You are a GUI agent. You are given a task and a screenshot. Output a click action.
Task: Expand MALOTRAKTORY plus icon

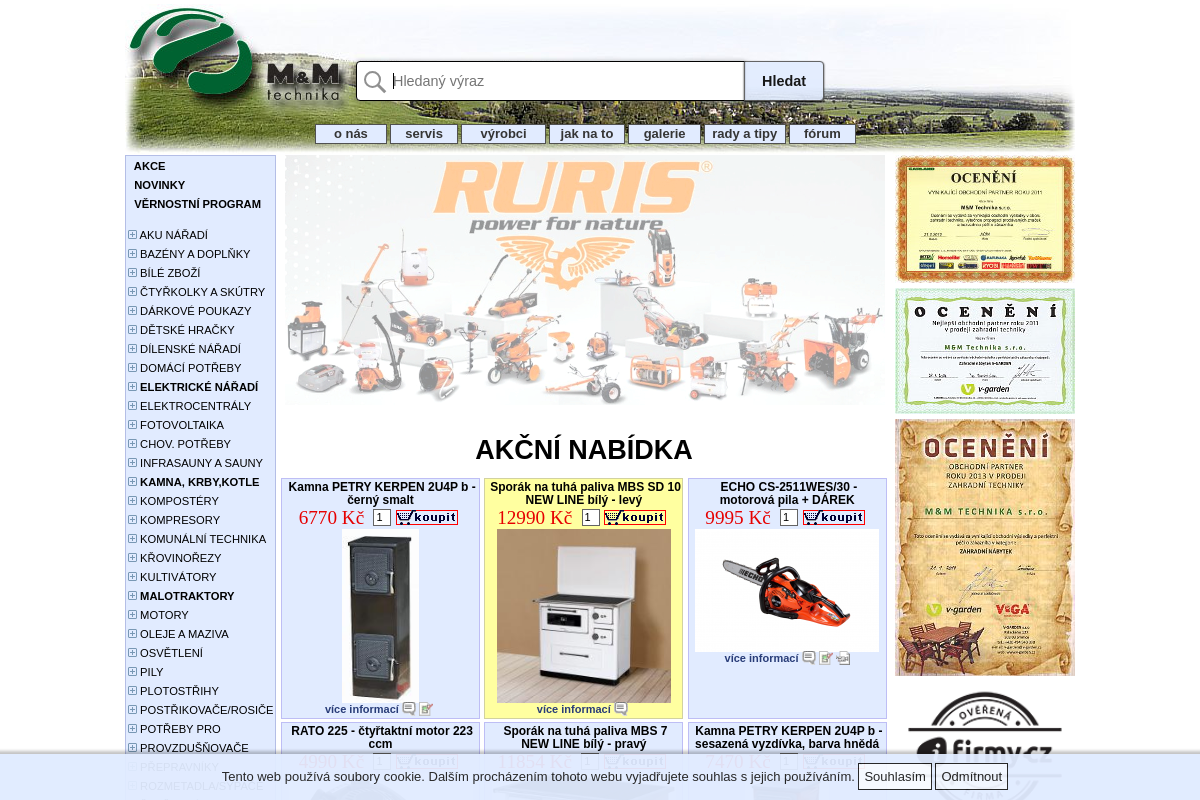(132, 596)
